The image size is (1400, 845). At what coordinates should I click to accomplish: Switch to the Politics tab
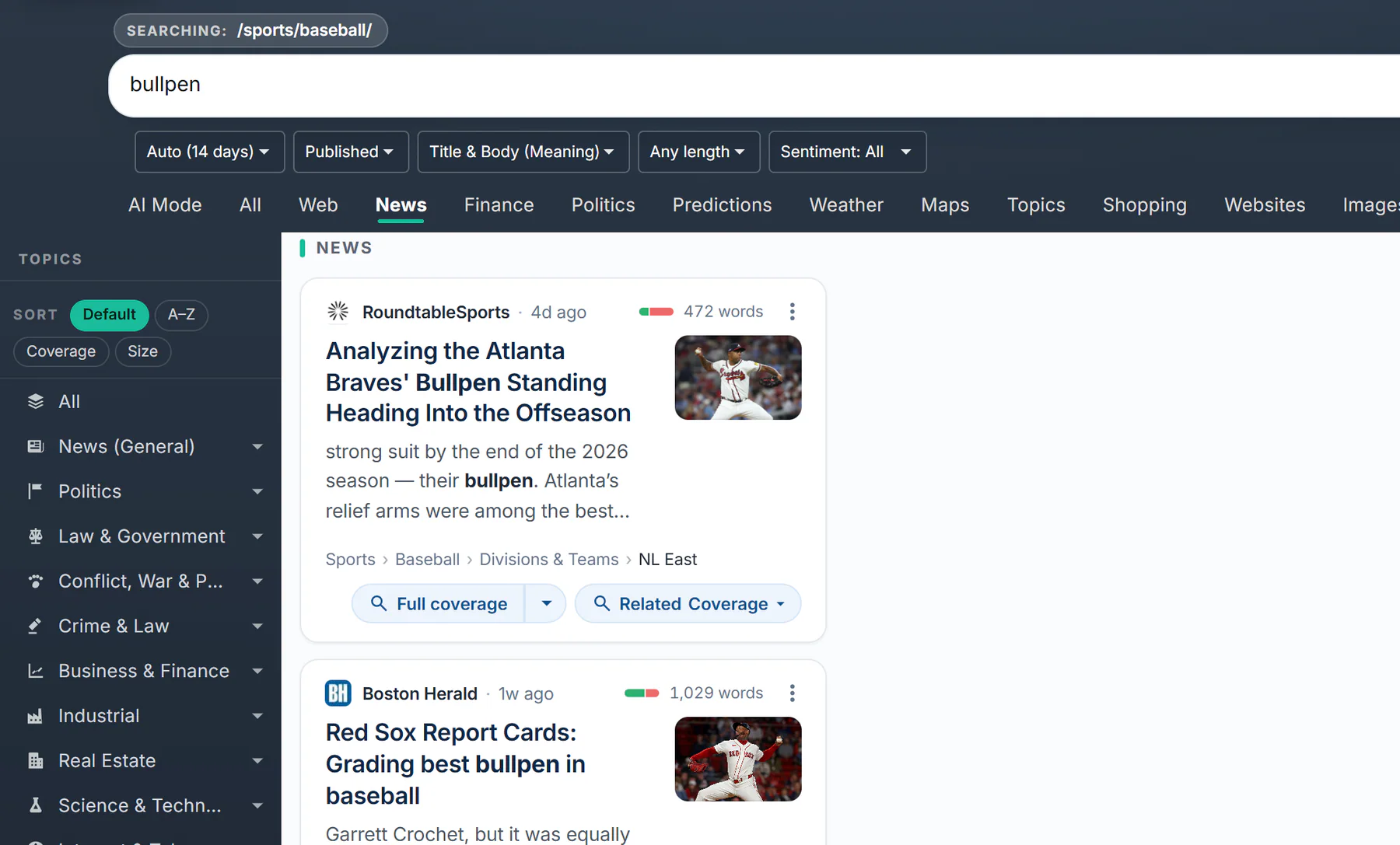[x=604, y=204]
